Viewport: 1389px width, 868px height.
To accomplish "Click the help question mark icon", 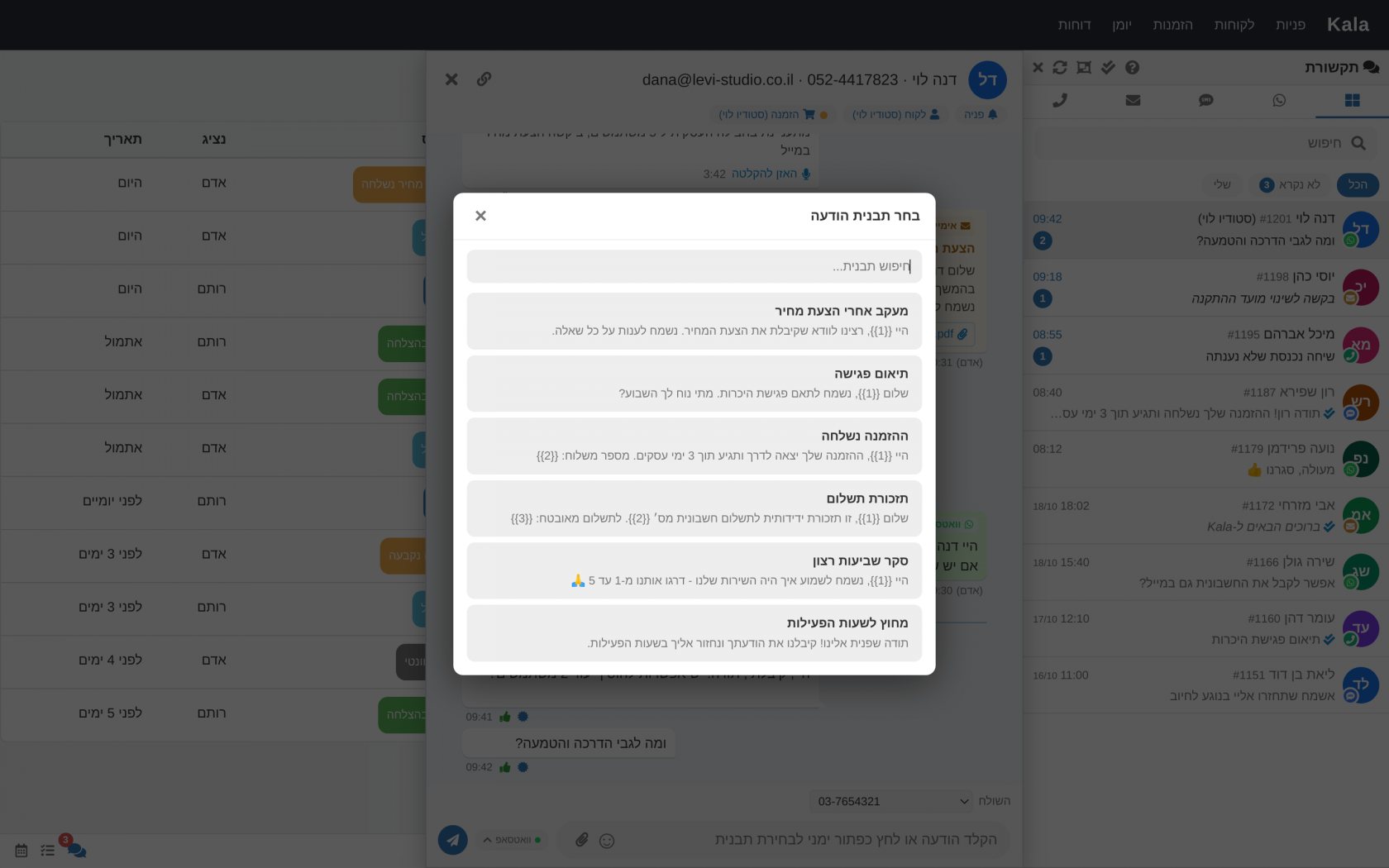I will pyautogui.click(x=1132, y=67).
